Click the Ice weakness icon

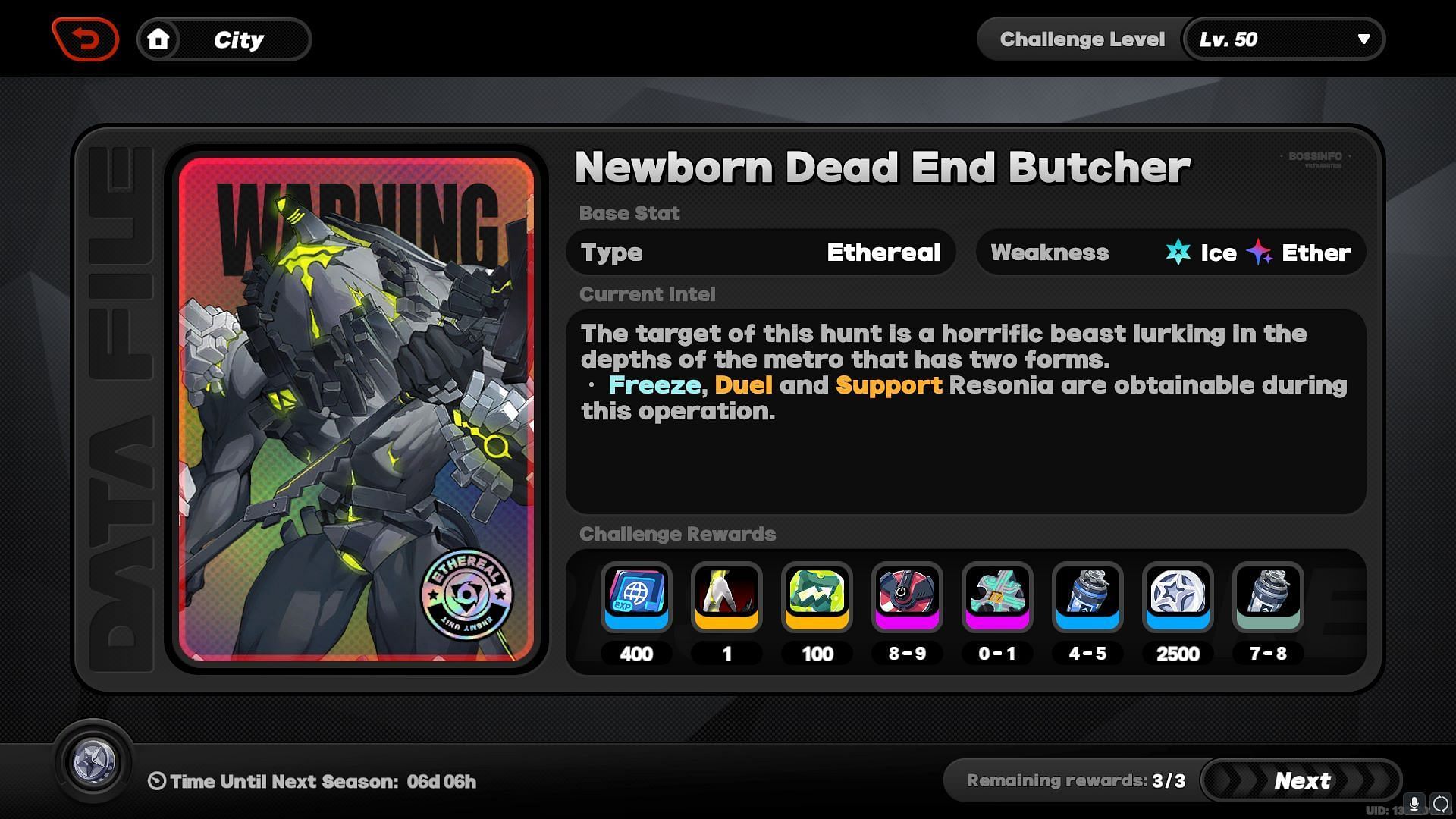1178,252
